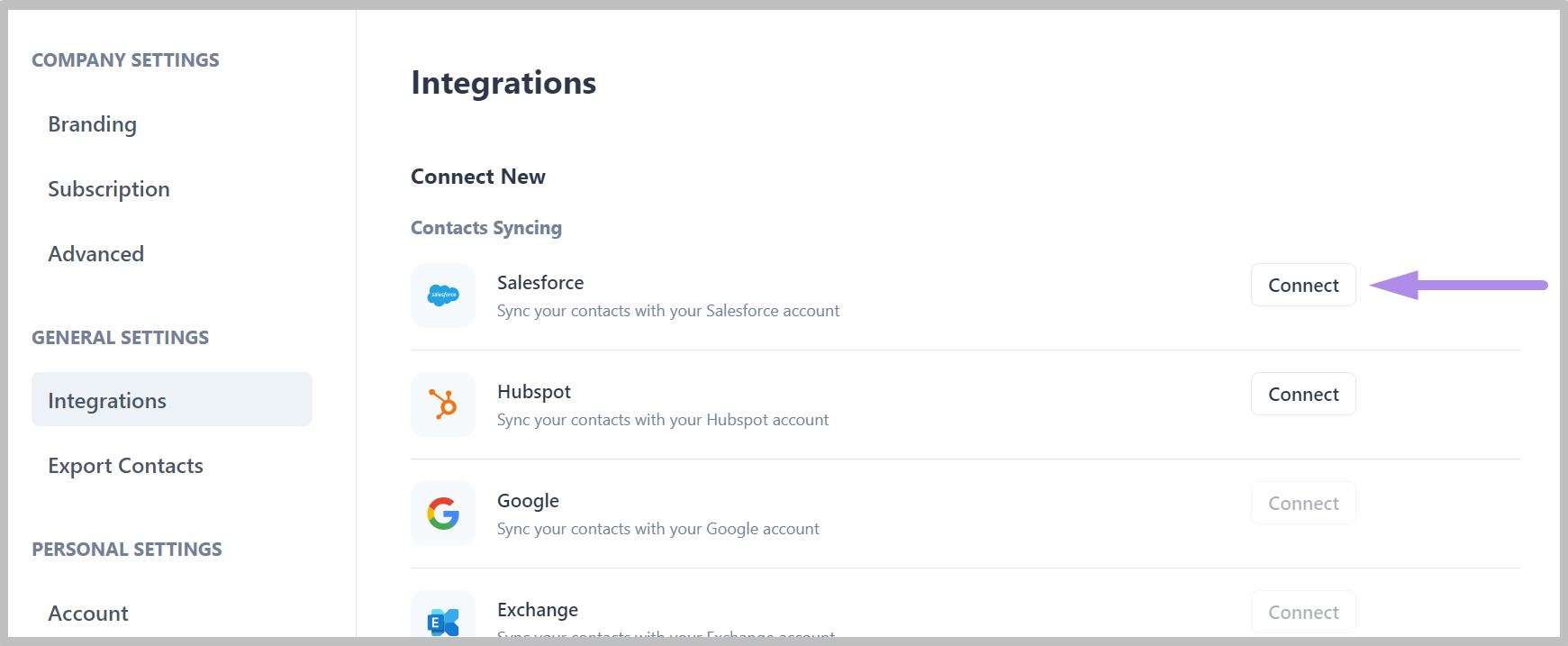1568x646 pixels.
Task: Click the GENERAL SETTINGS section header
Action: pos(121,338)
